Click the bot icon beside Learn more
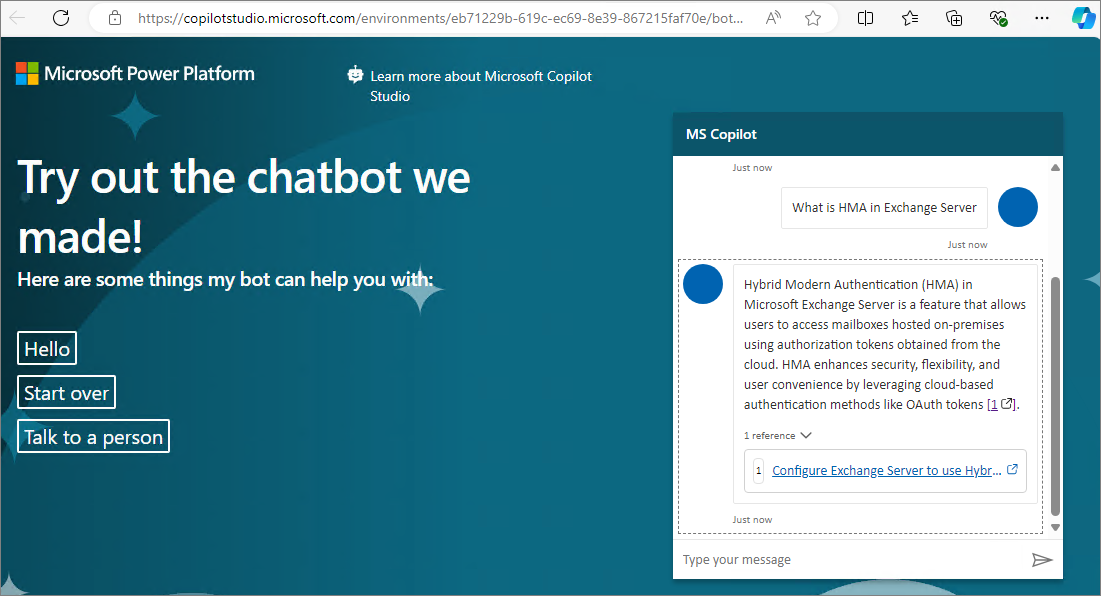The height and width of the screenshot is (596, 1101). pos(355,74)
